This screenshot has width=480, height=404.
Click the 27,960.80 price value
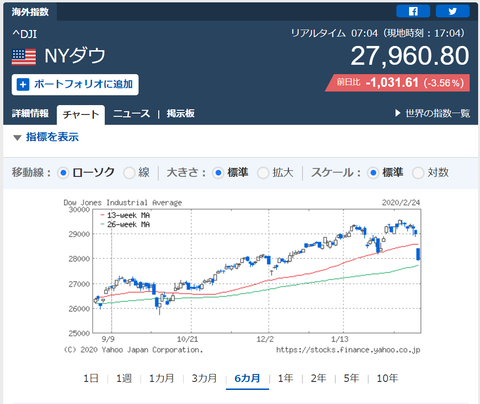pos(410,56)
